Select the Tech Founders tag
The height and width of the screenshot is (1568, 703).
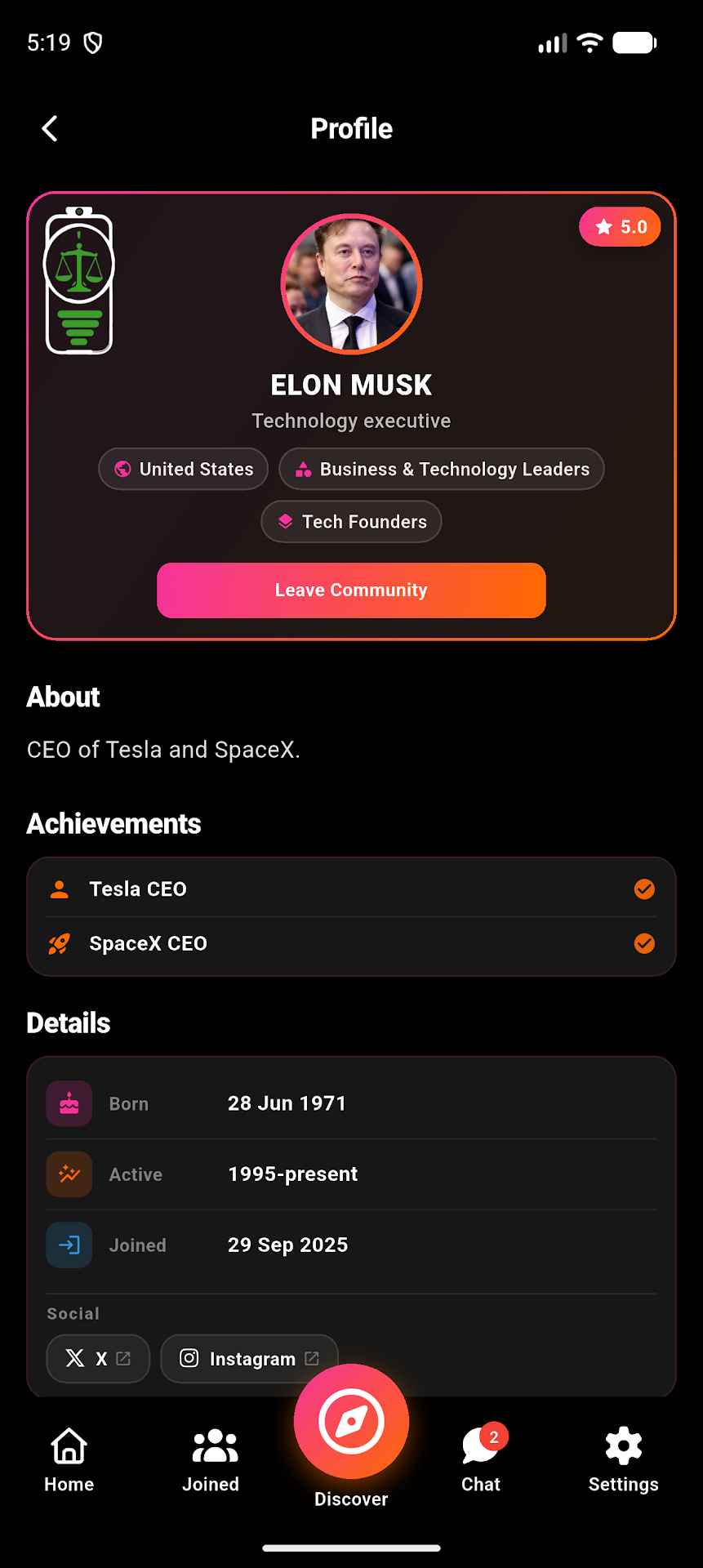pyautogui.click(x=351, y=521)
